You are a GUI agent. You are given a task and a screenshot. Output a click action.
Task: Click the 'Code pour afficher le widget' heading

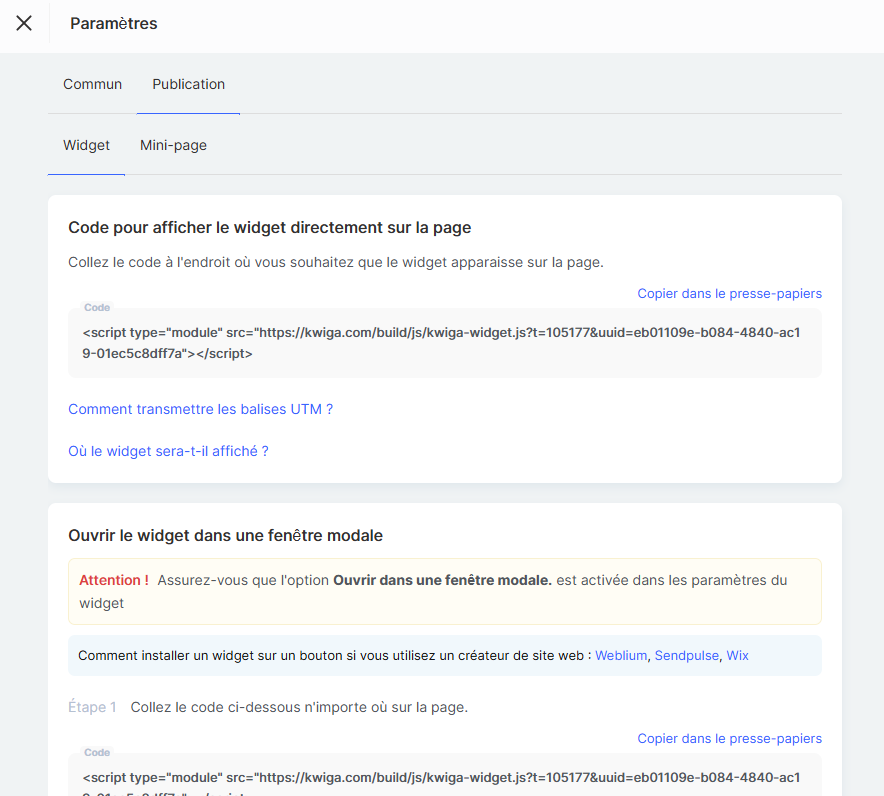click(269, 227)
